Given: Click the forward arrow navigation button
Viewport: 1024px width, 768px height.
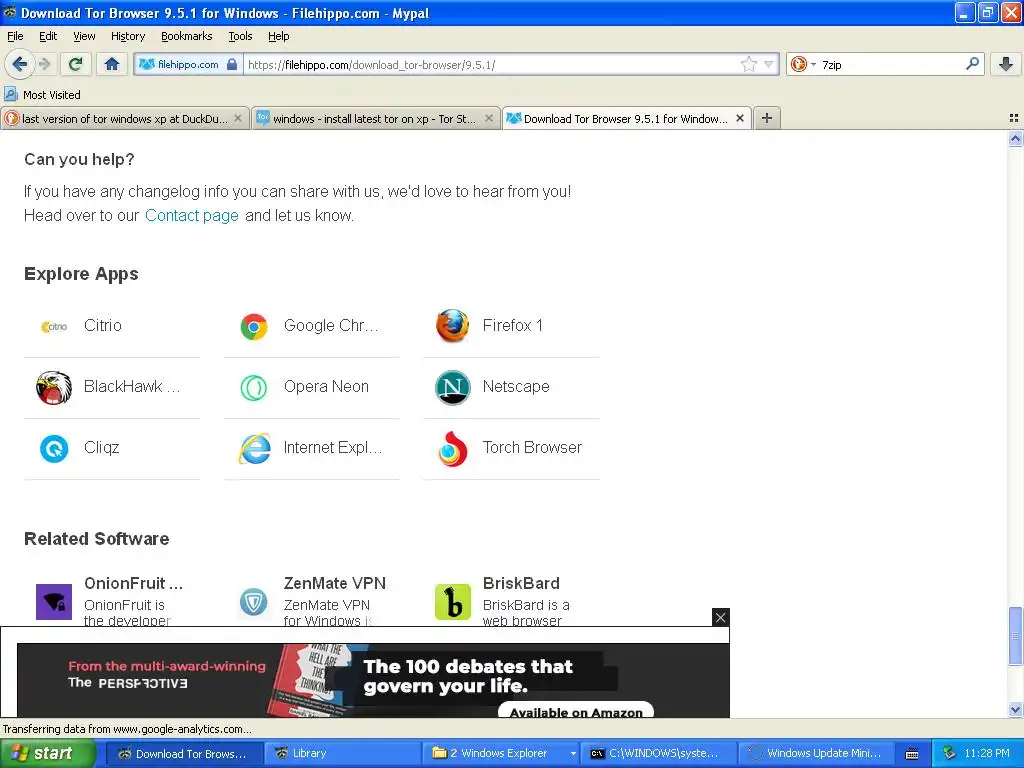Looking at the screenshot, I should coord(44,64).
